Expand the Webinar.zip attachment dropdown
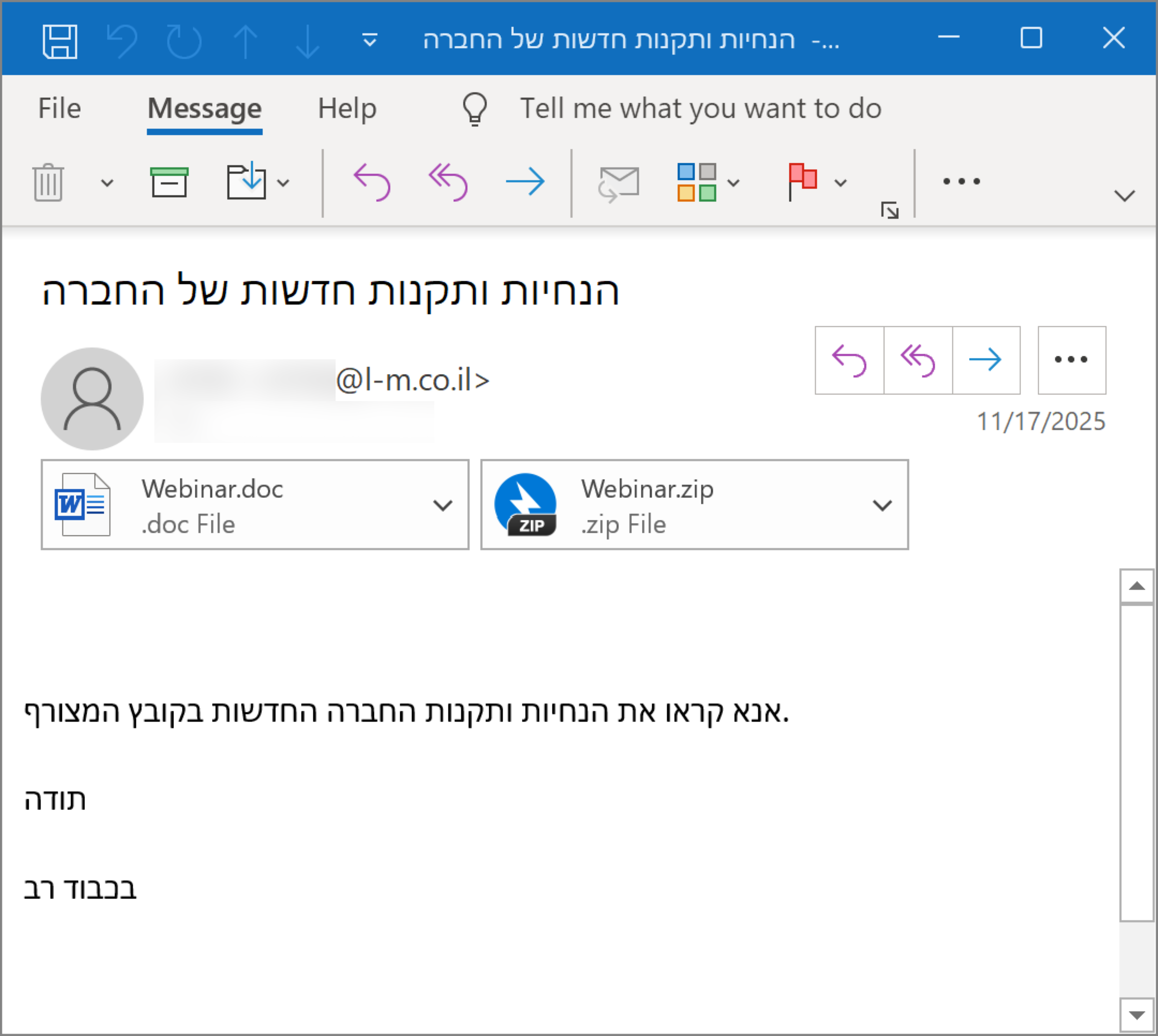This screenshot has width=1158, height=1036. (x=882, y=505)
